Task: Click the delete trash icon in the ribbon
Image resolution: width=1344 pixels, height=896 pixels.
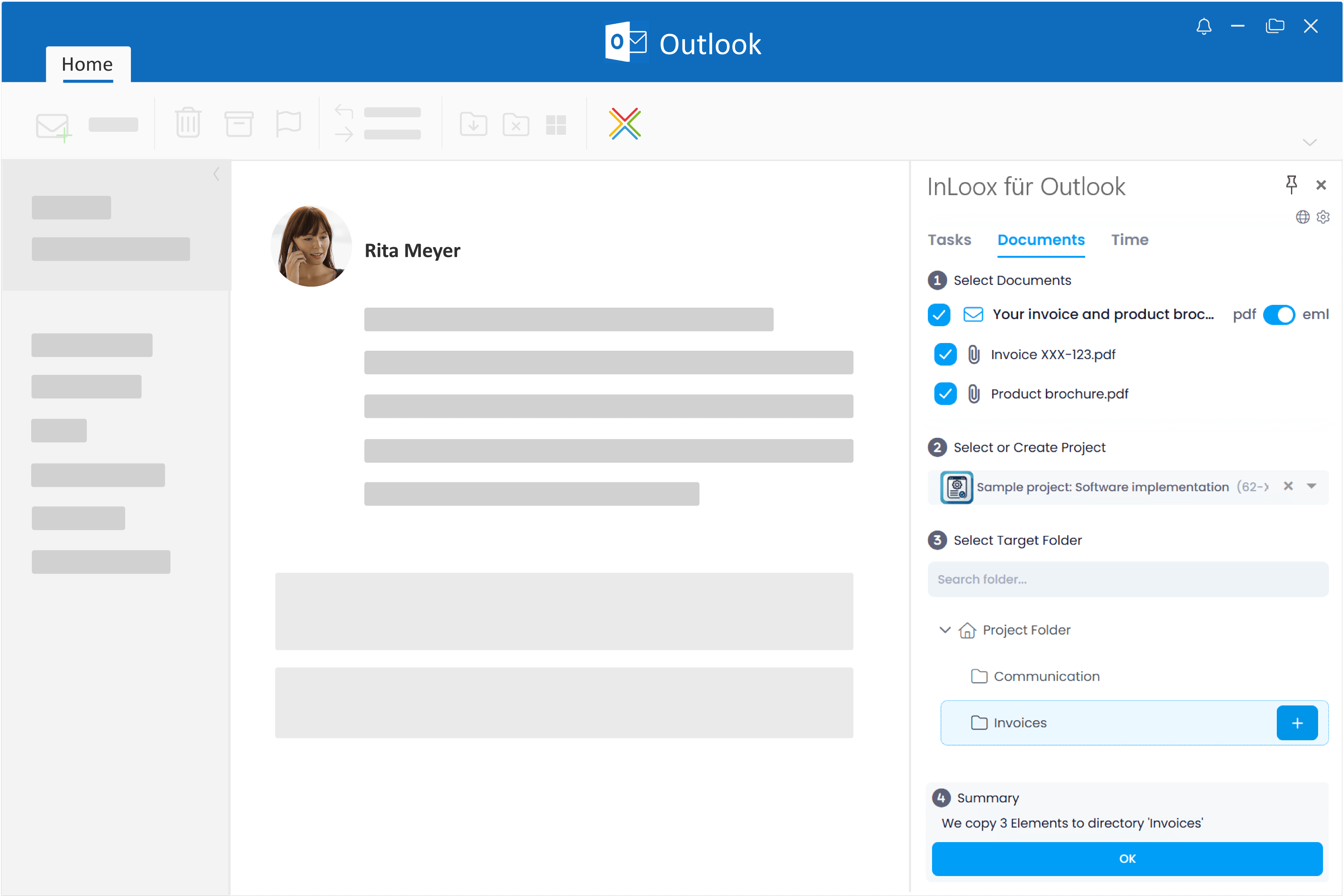Action: (188, 122)
